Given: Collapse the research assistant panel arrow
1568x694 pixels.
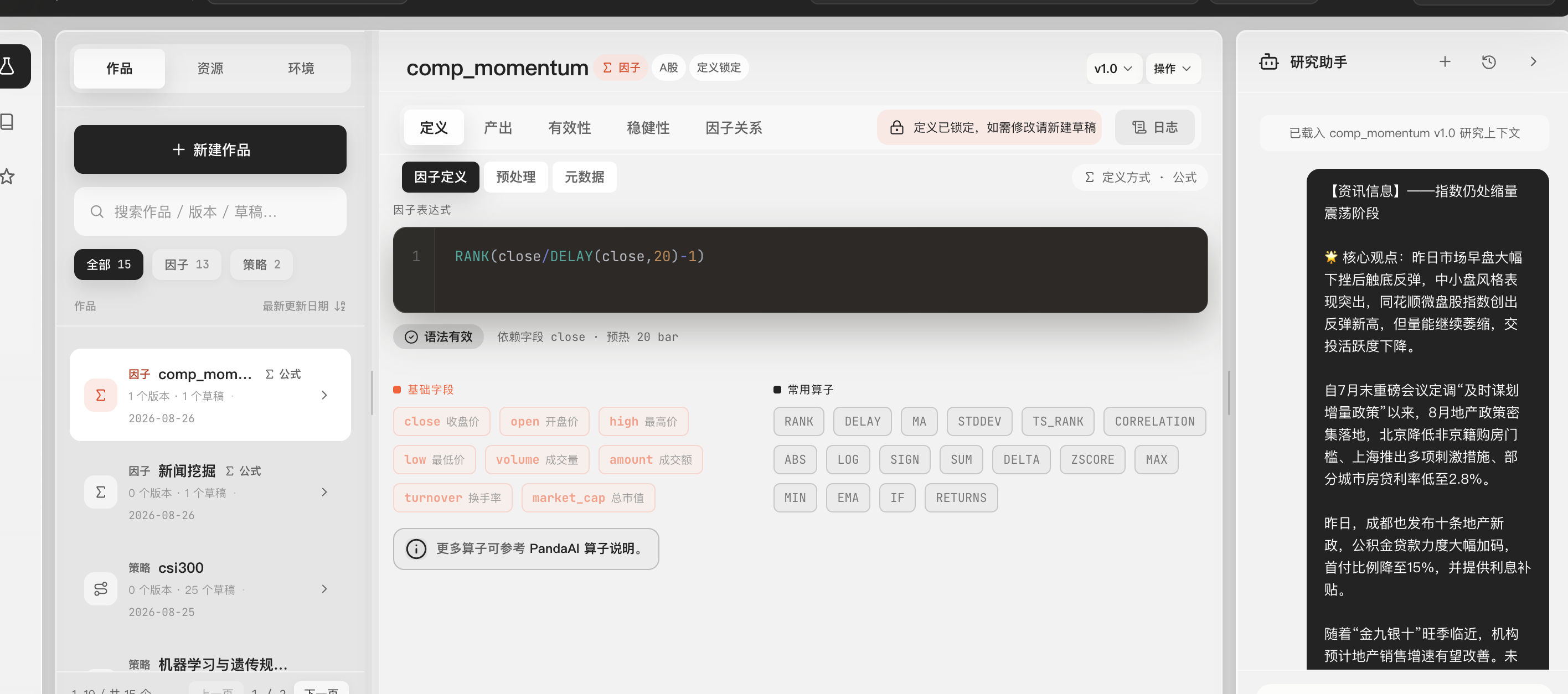Looking at the screenshot, I should tap(1533, 62).
